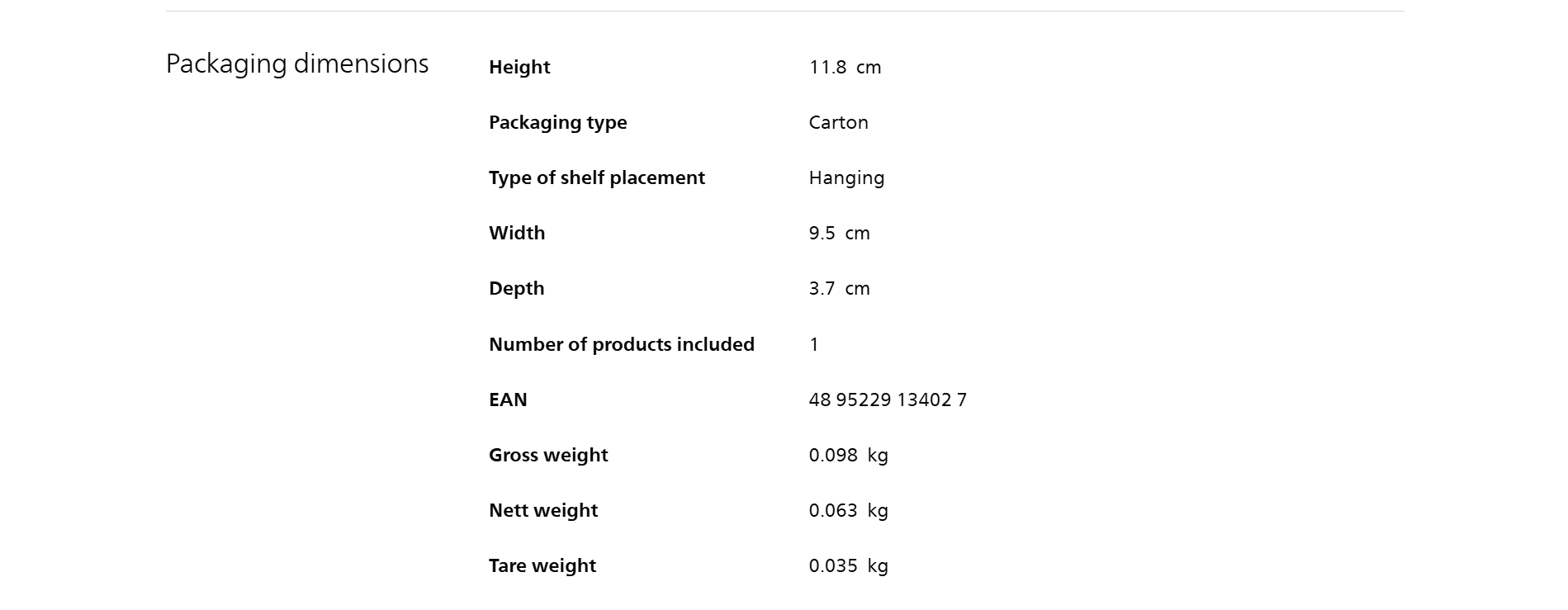This screenshot has width=1568, height=610.
Task: Click the Height label
Action: coord(519,67)
